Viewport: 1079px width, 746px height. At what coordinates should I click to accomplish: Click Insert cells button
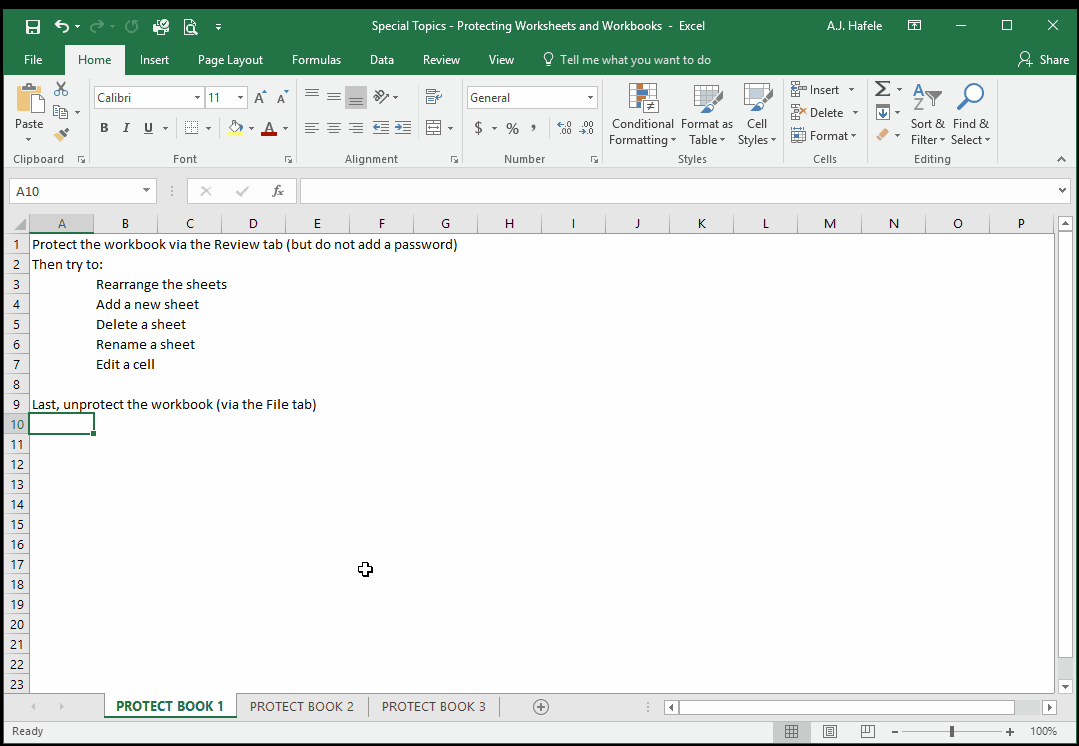pos(824,89)
